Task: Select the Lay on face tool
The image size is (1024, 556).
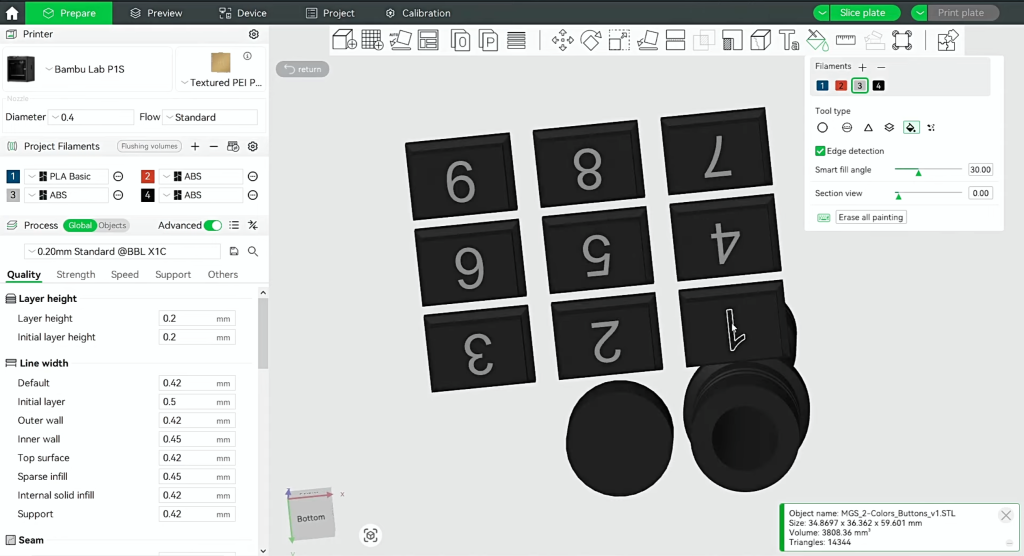Action: click(647, 41)
